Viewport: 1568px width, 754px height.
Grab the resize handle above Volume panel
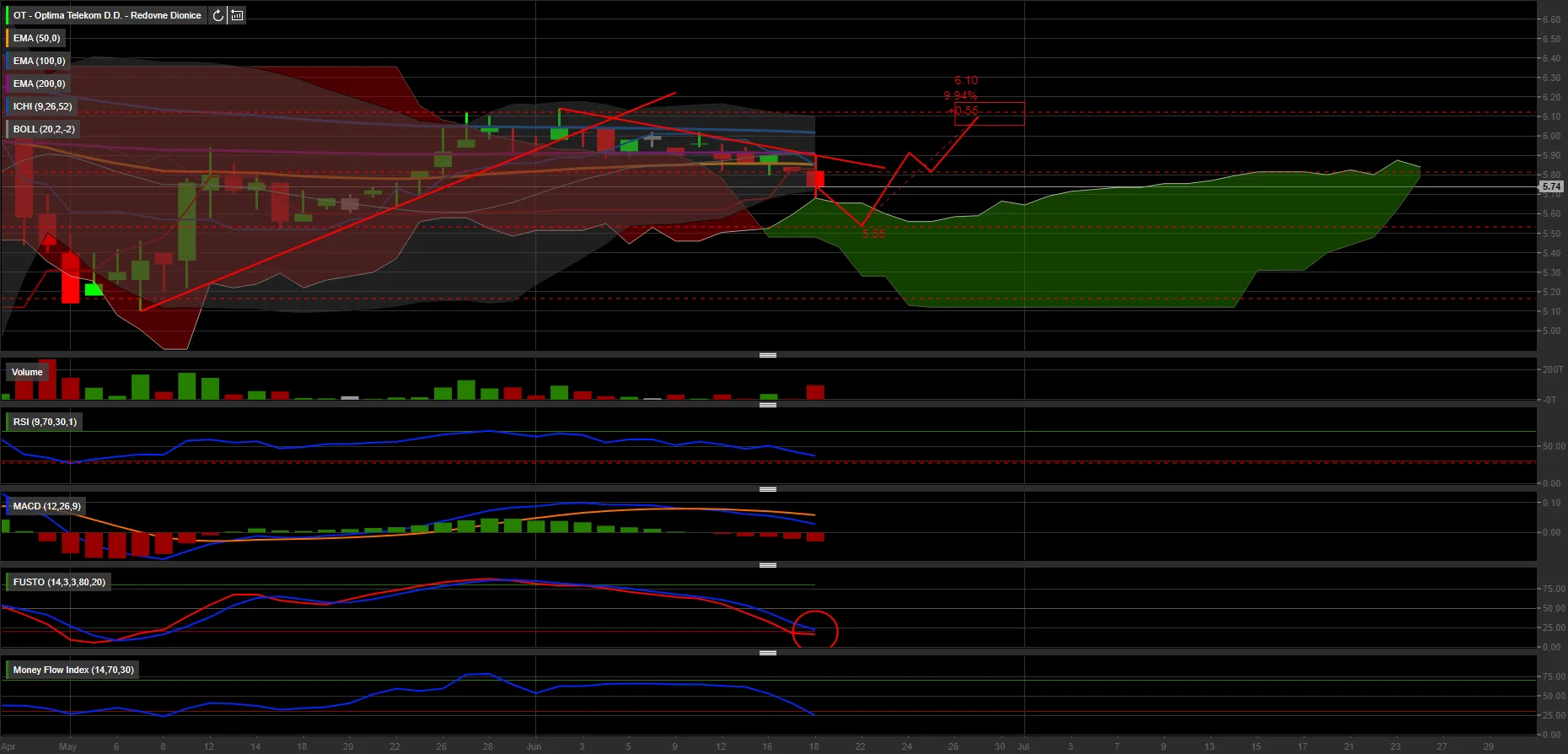pos(767,355)
